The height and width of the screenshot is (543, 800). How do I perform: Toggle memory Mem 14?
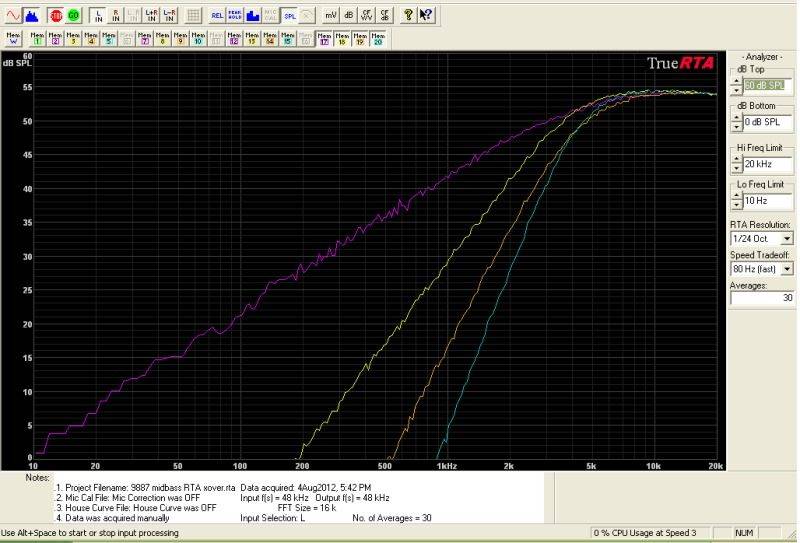[270, 38]
